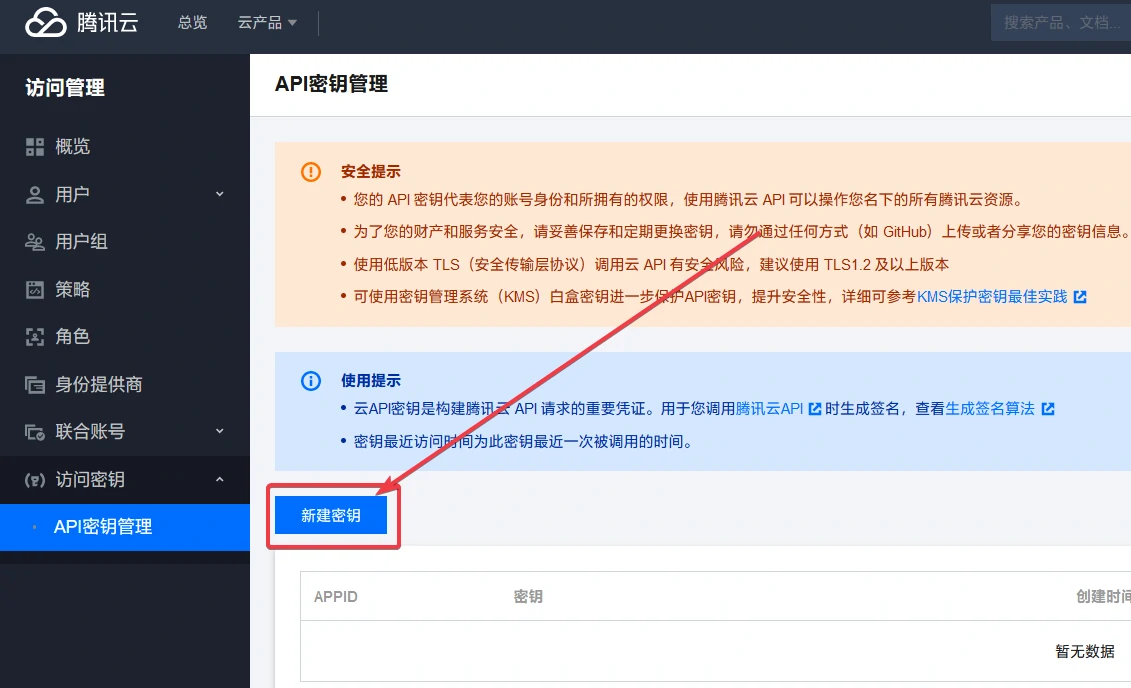This screenshot has width=1131, height=688.
Task: Open the 概览 overview icon in sidebar
Action: [35, 147]
